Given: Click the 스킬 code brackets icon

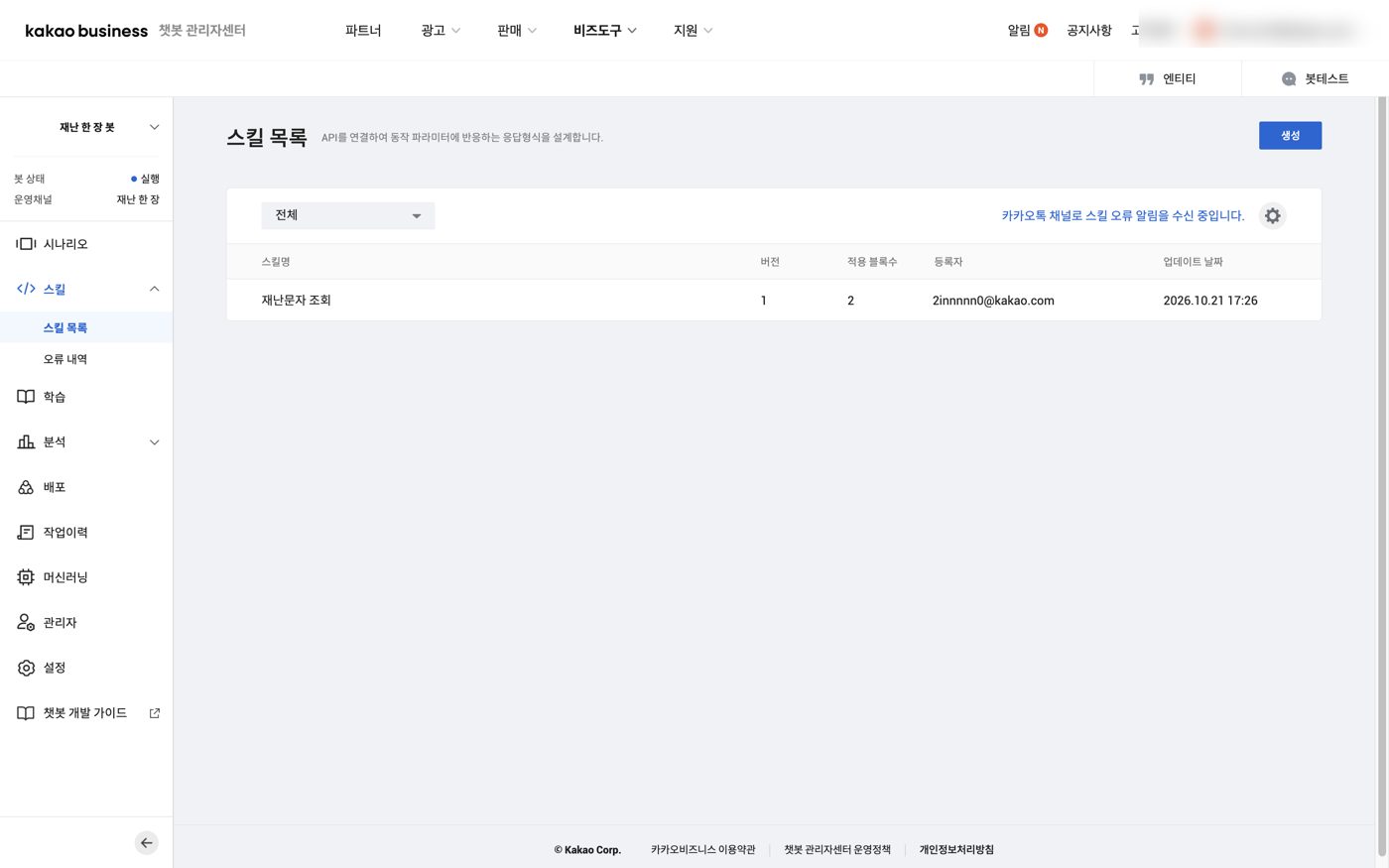Looking at the screenshot, I should pos(26,289).
